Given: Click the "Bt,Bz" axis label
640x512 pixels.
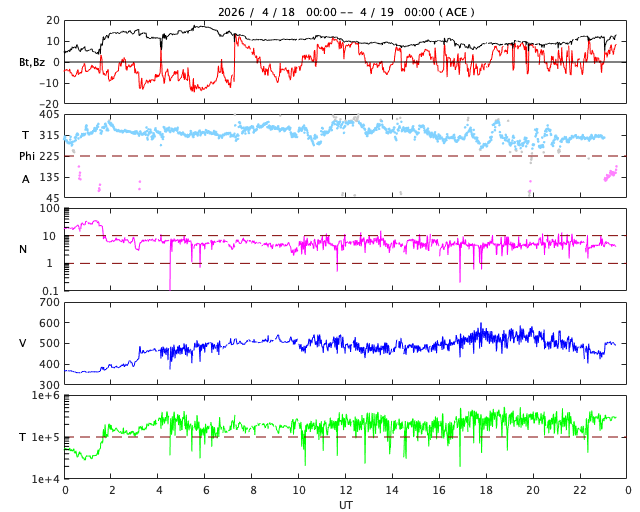Looking at the screenshot, I should click(x=32, y=62).
